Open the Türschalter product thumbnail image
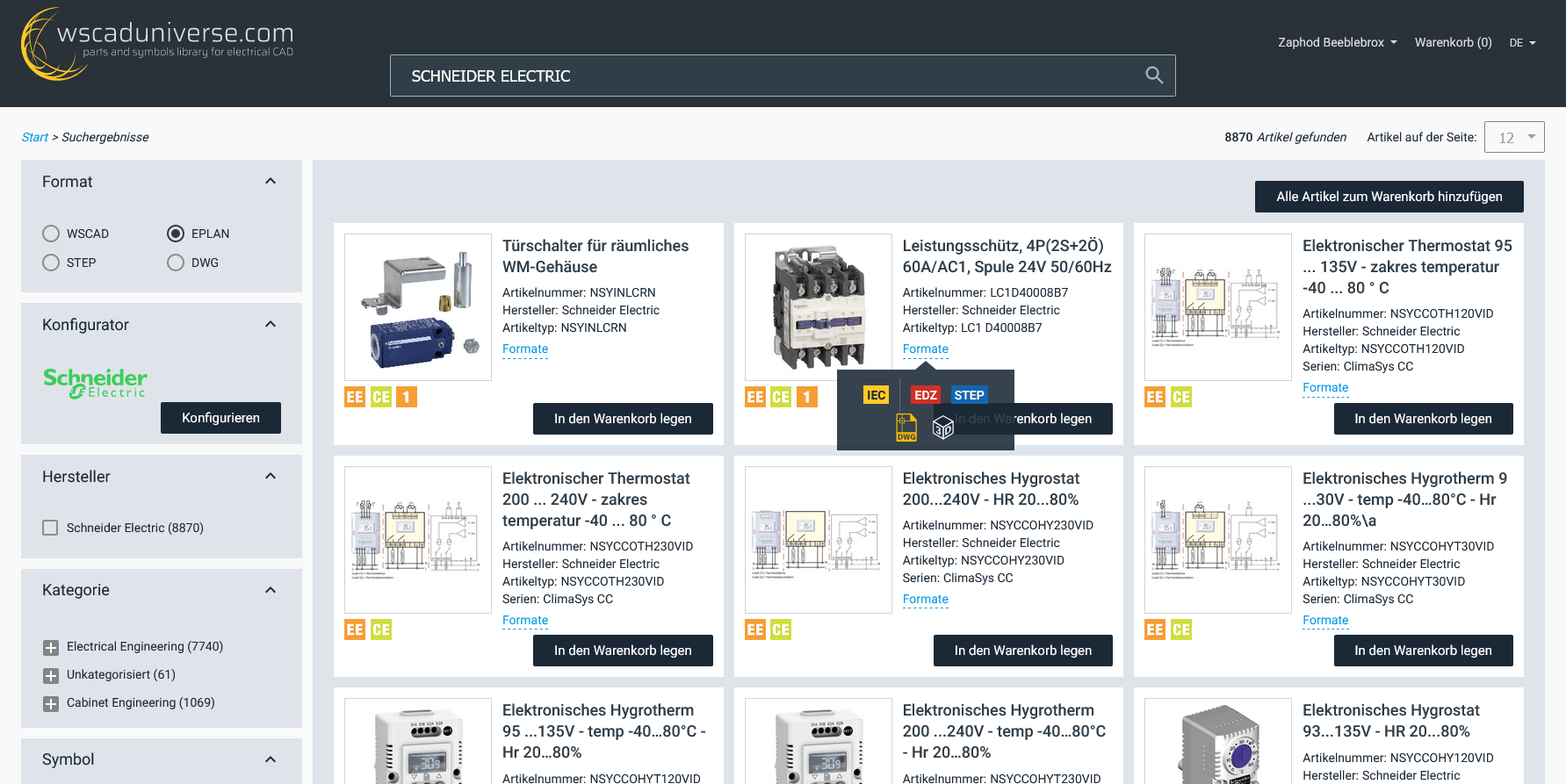Screen dimensions: 1566x784 pyautogui.click(x=418, y=307)
